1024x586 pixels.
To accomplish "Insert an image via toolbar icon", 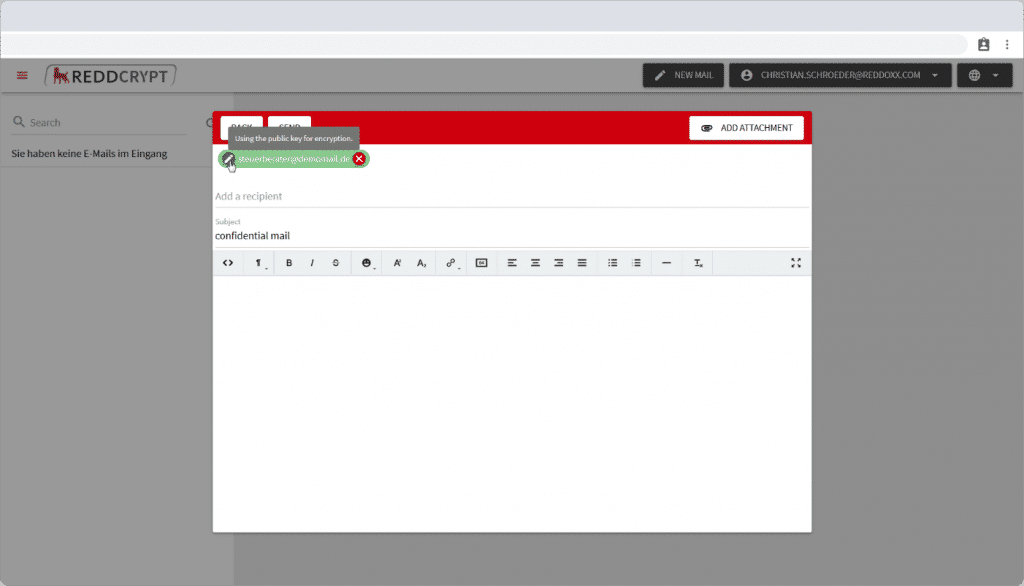I will pyautogui.click(x=481, y=263).
